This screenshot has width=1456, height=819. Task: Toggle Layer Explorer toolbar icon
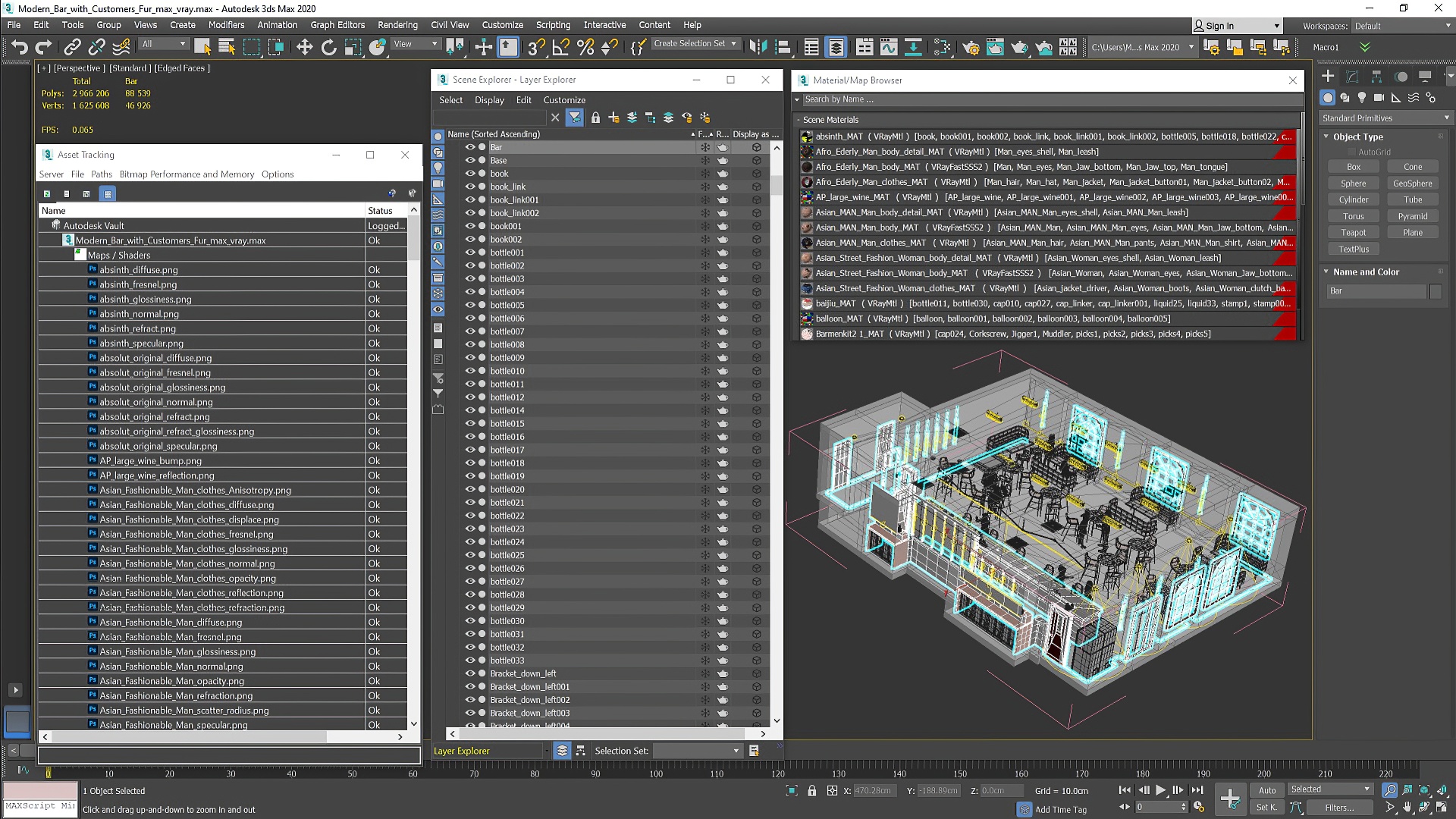point(836,47)
